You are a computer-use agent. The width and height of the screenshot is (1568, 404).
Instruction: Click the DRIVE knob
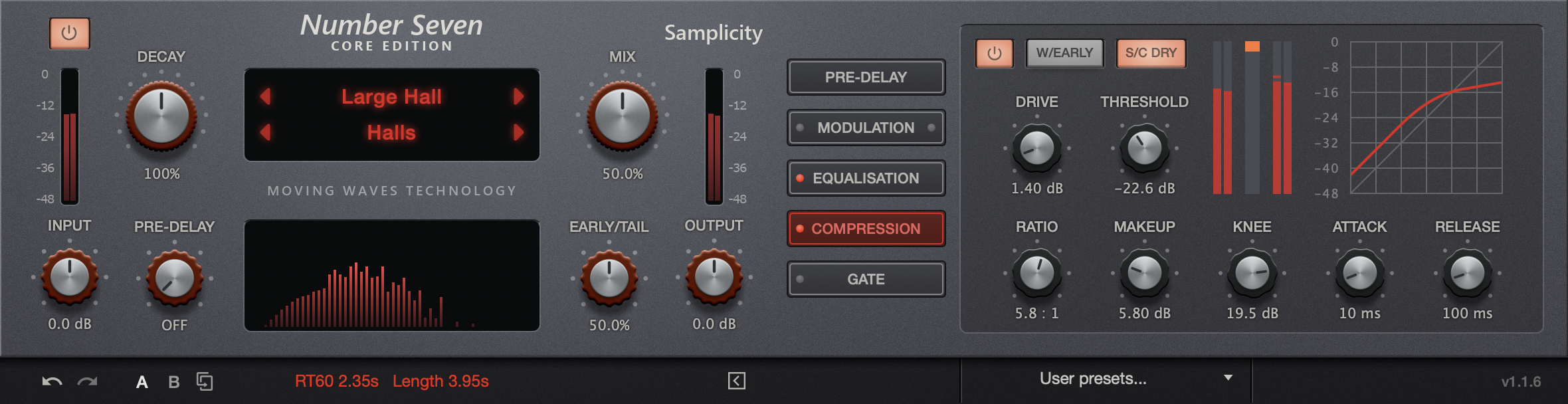[1036, 148]
